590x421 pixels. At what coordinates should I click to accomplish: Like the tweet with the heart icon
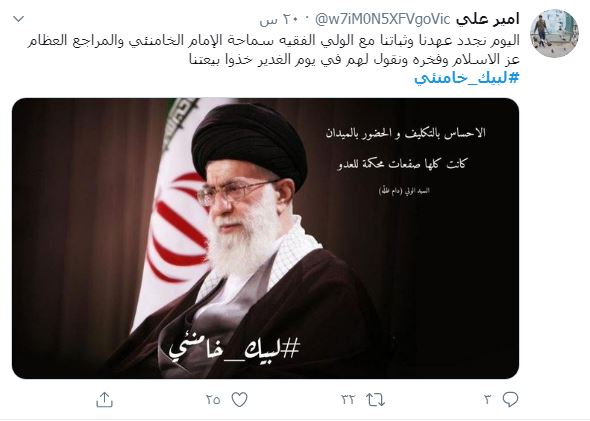coord(239,400)
